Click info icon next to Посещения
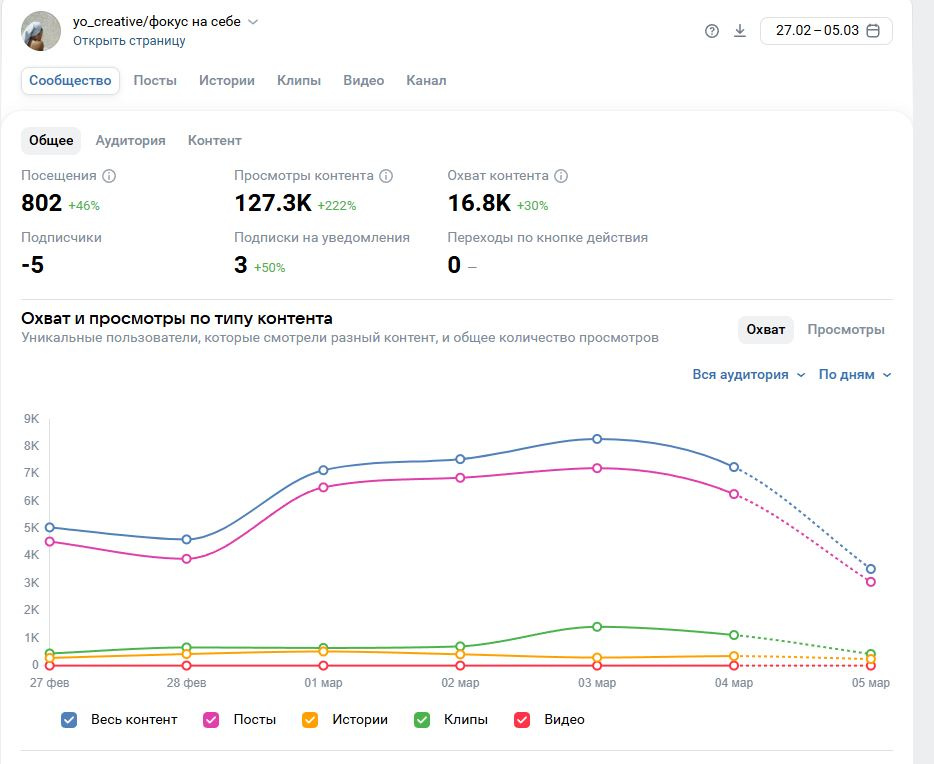 pyautogui.click(x=109, y=176)
